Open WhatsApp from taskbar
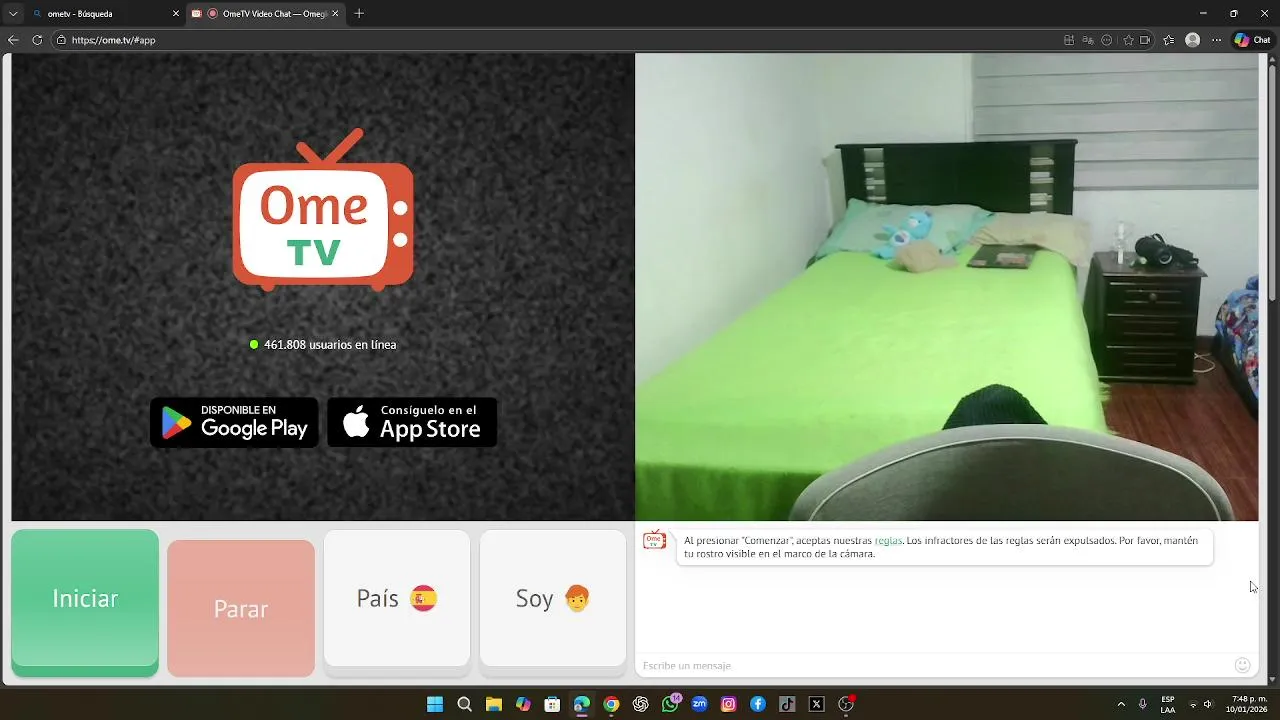Viewport: 1280px width, 720px height. [670, 704]
